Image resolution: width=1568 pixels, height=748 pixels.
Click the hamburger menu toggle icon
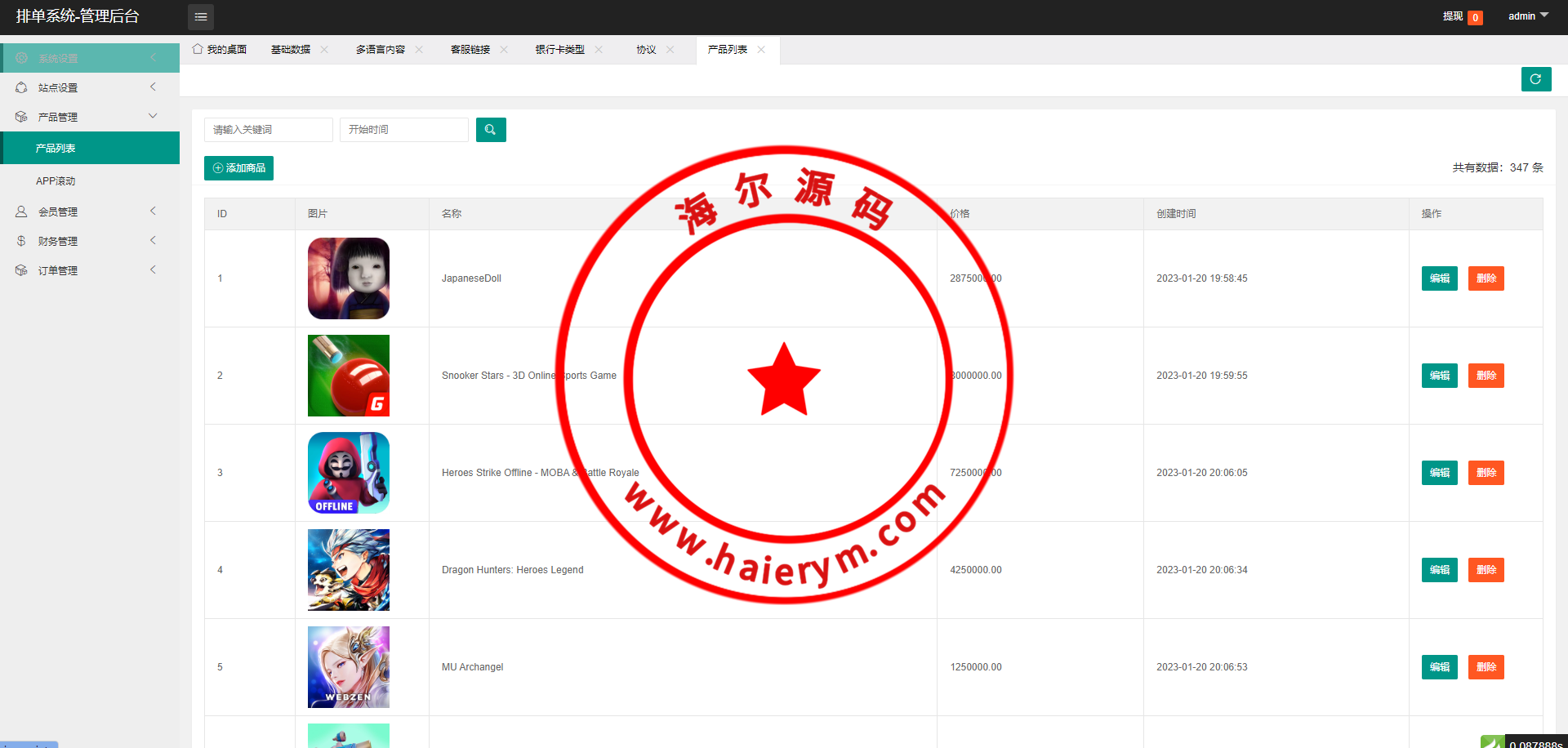(201, 16)
